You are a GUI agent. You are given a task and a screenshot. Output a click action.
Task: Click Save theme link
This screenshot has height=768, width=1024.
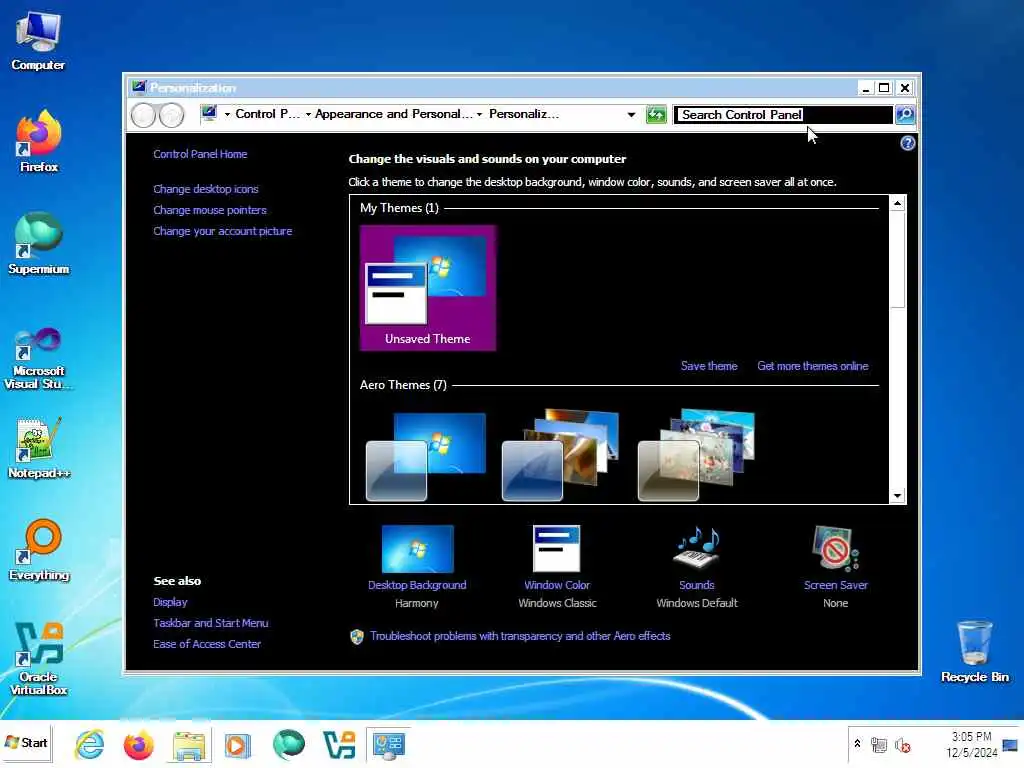click(x=709, y=366)
